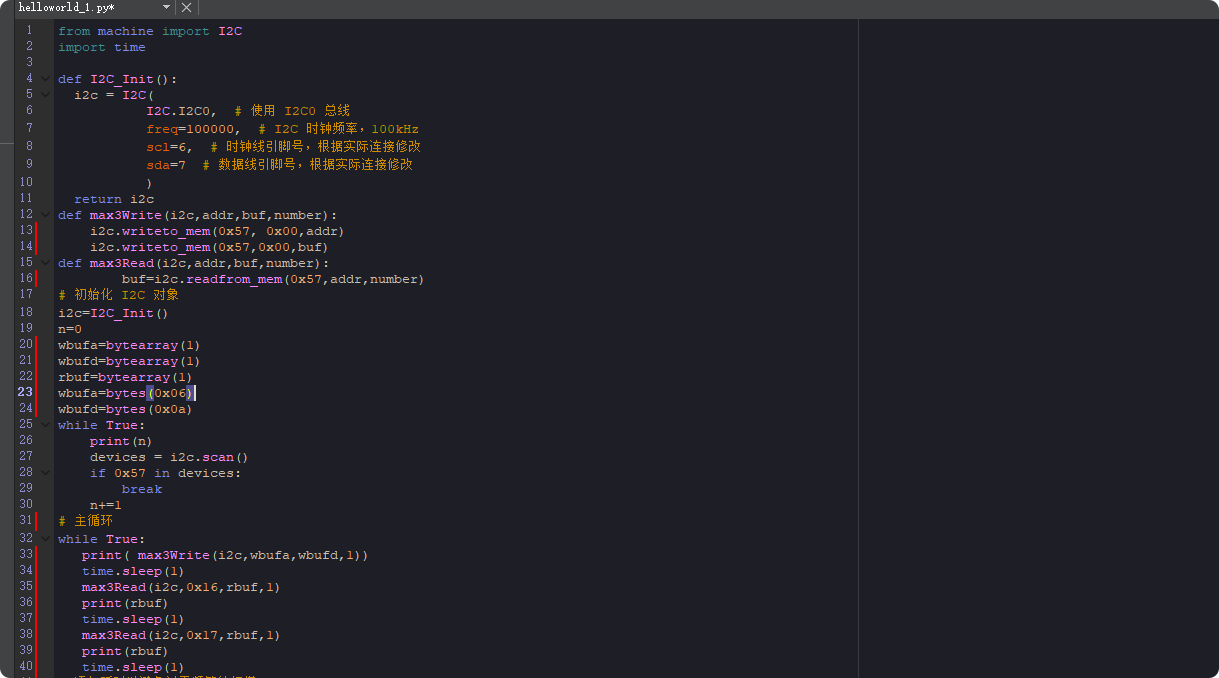
Task: Place cursor on 'from machine import I2C'
Action: (150, 31)
